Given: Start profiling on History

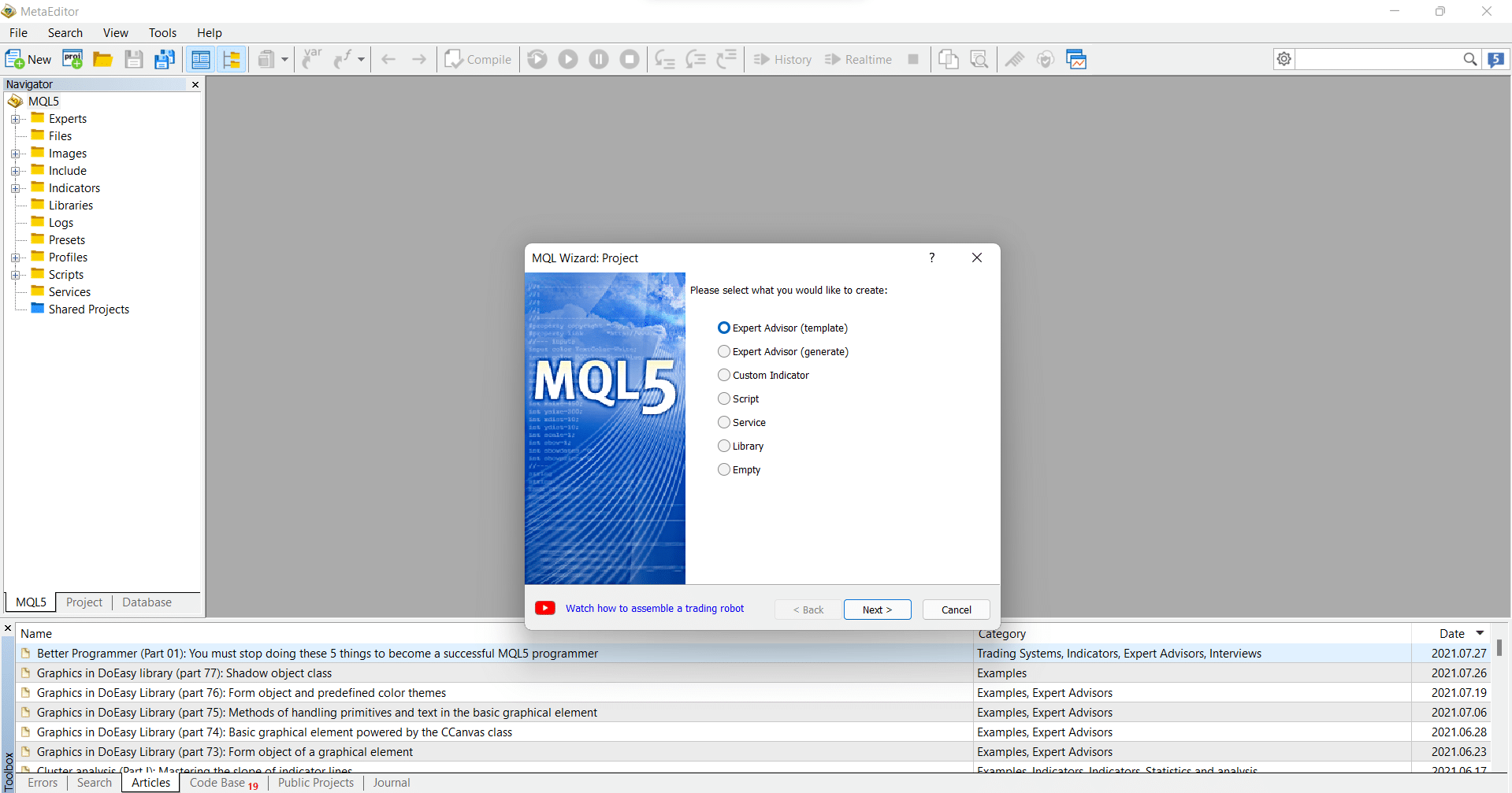Looking at the screenshot, I should (x=782, y=59).
